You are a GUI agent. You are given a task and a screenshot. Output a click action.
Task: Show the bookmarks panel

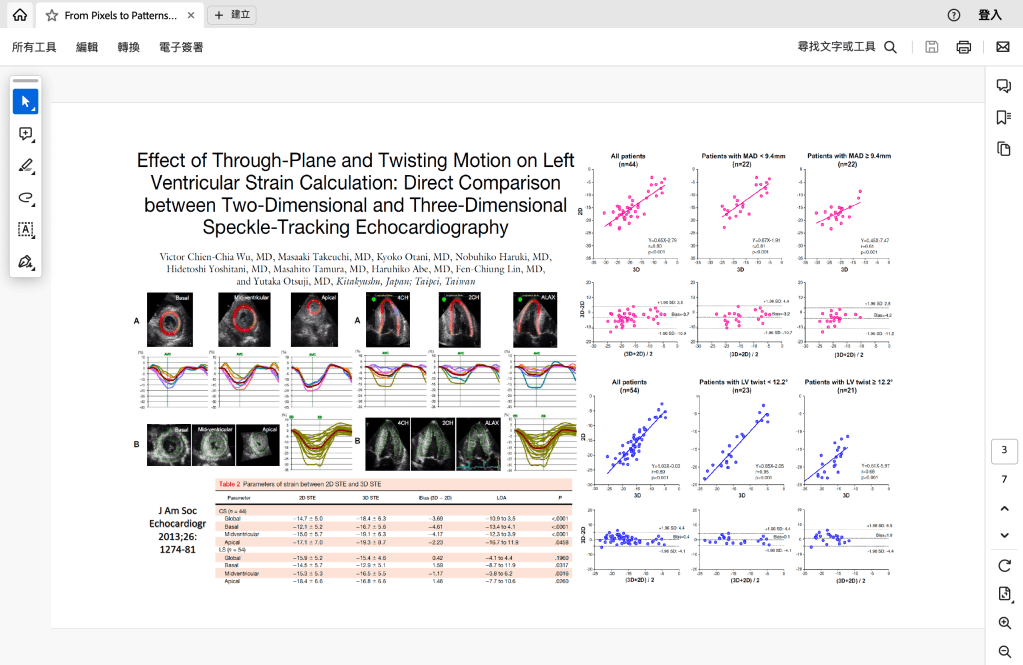pos(1003,118)
